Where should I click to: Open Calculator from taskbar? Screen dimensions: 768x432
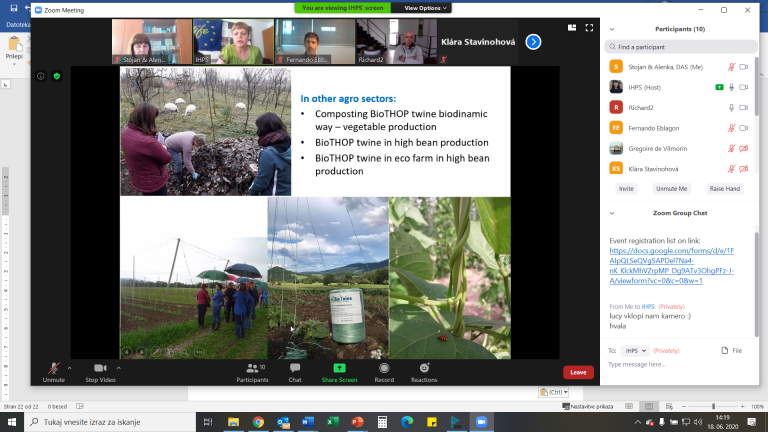tap(383, 422)
